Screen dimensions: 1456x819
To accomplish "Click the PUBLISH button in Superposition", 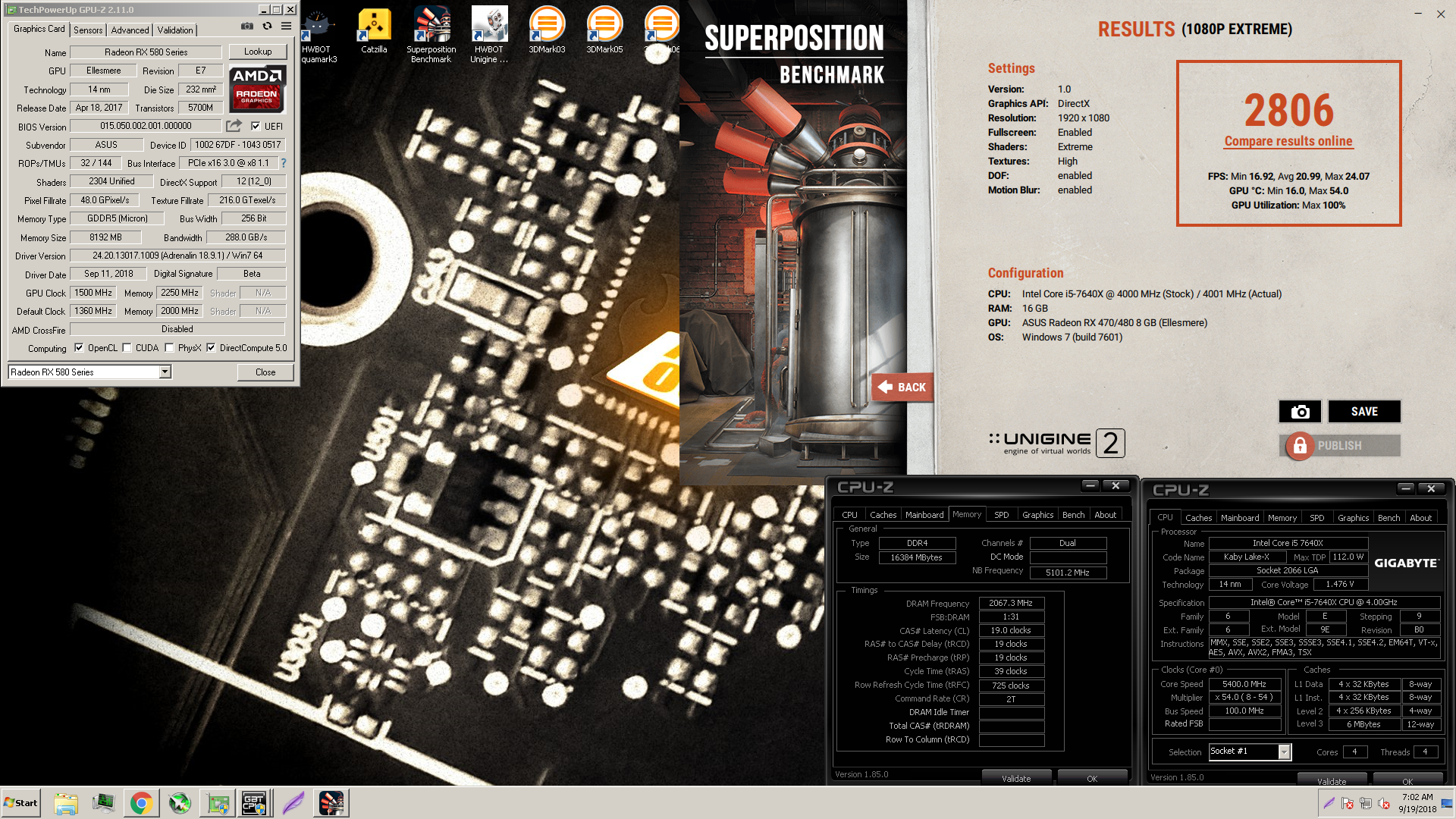I will point(1340,446).
